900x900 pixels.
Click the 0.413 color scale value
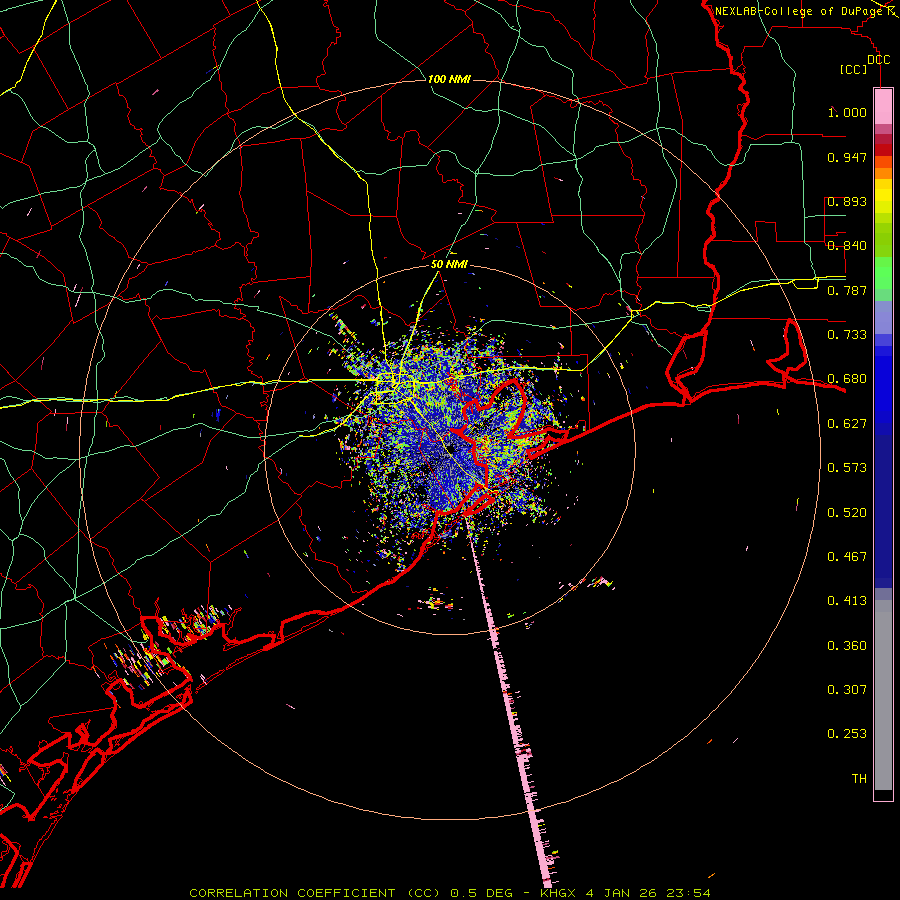847,601
